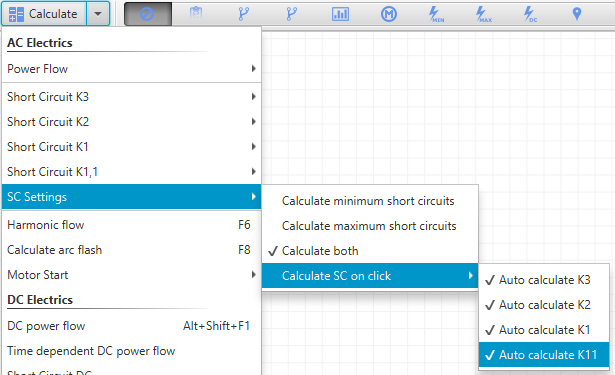Open the Short Circuit K2 submenu
This screenshot has height=375, width=615.
tap(131, 122)
